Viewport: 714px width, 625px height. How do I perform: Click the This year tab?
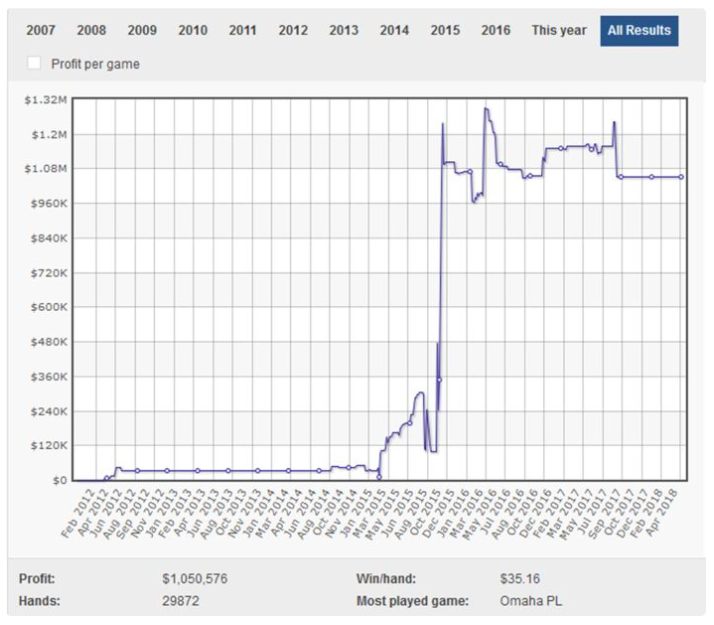[x=559, y=30]
